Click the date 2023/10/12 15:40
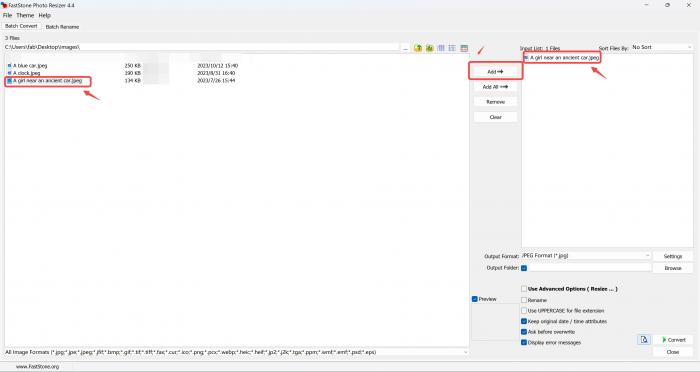This screenshot has width=700, height=372. 218,66
